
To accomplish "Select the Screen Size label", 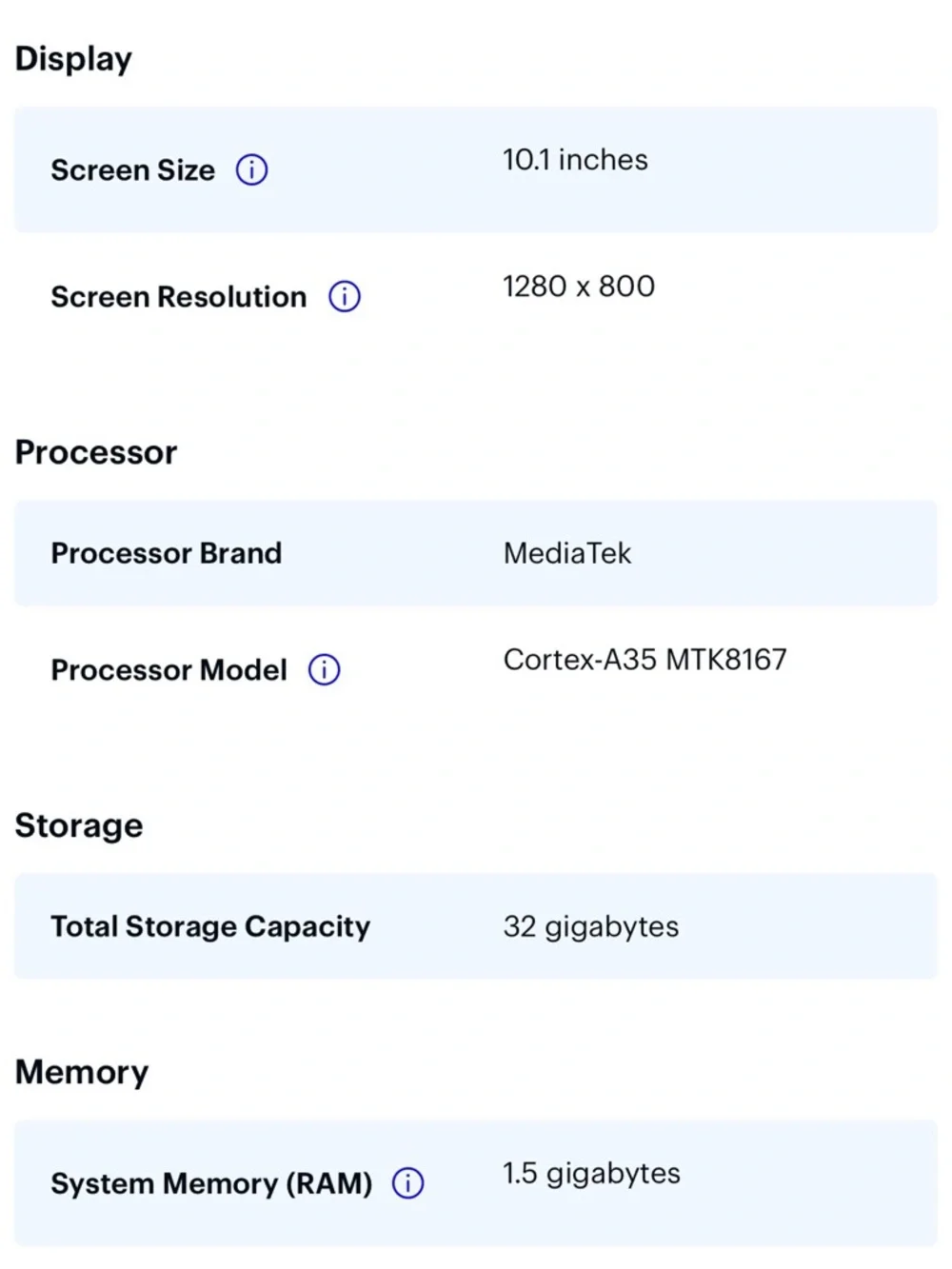I will 133,170.
